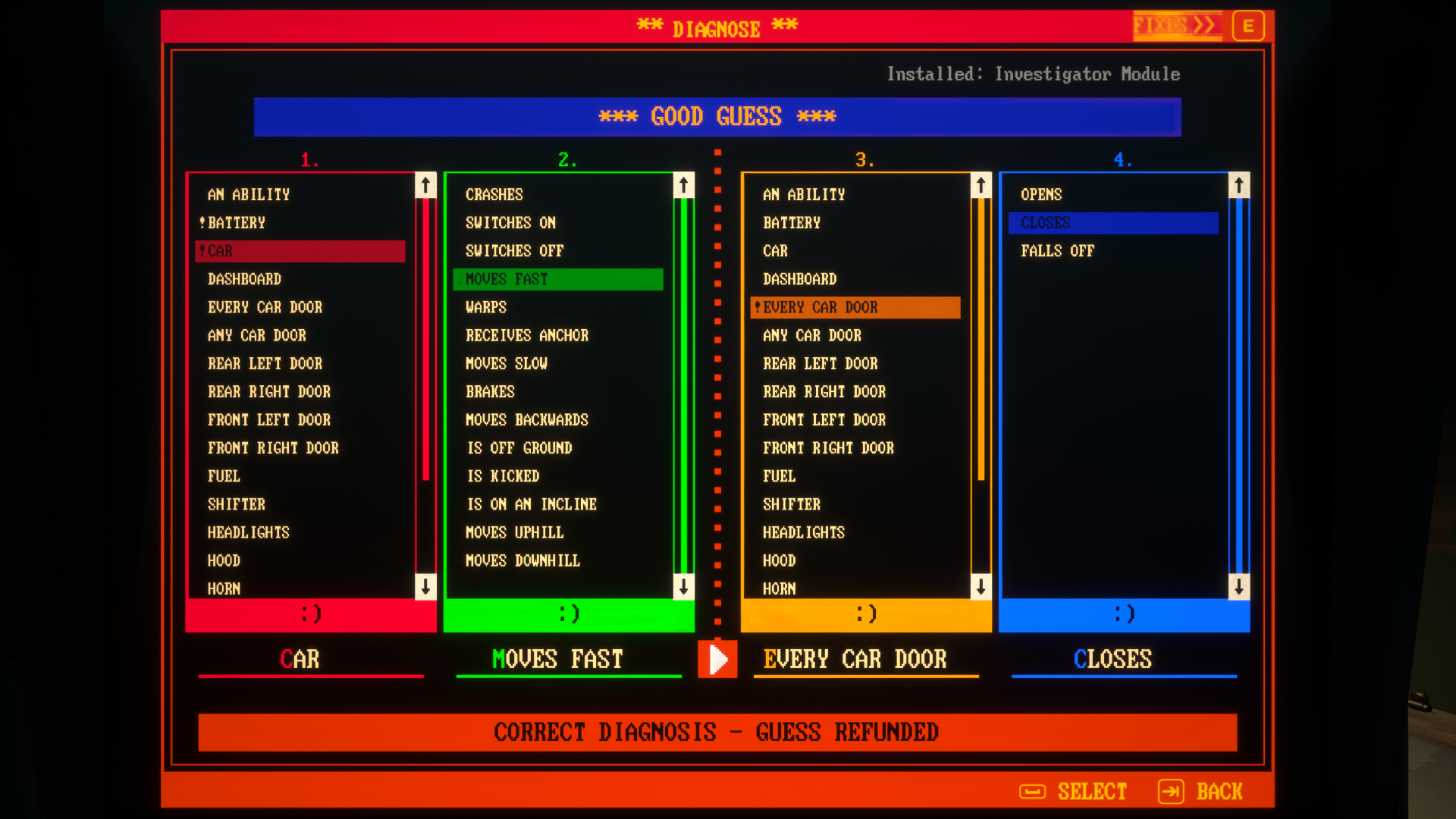The height and width of the screenshot is (819, 1456).
Task: Click the orange smiley bar under column 3
Action: coord(866,614)
